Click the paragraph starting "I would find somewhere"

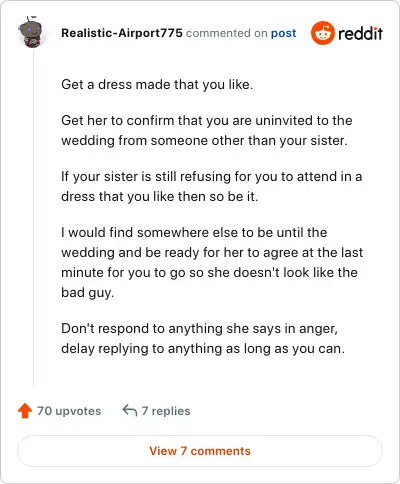(x=212, y=262)
